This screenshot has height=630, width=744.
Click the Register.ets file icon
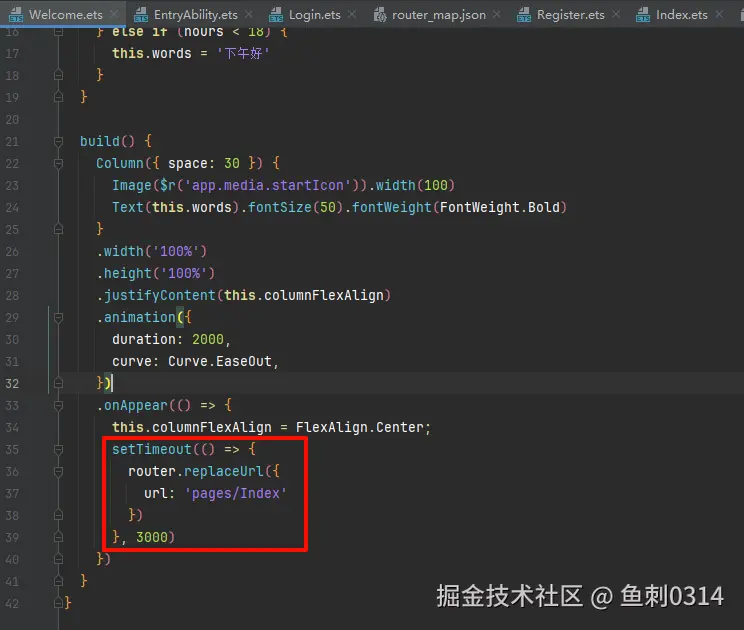pos(524,15)
